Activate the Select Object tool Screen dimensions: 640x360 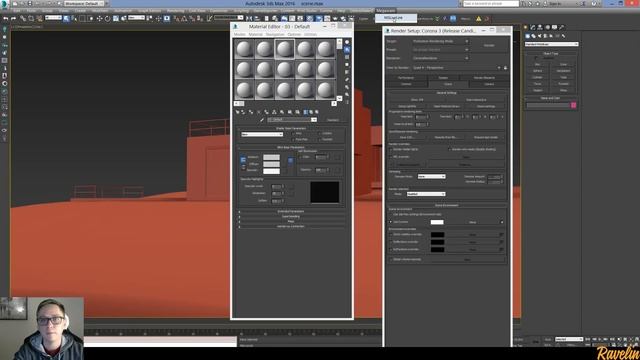pos(66,18)
